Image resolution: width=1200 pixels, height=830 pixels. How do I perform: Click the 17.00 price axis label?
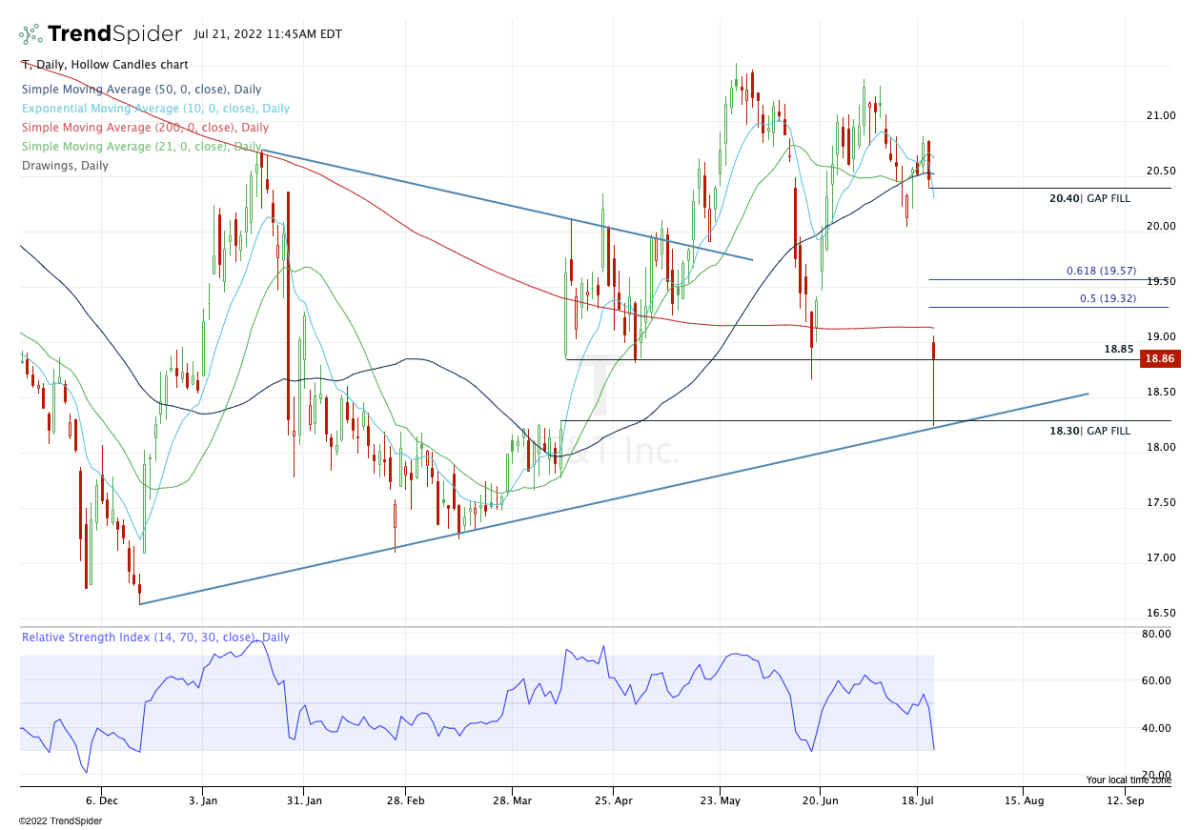tap(1160, 558)
